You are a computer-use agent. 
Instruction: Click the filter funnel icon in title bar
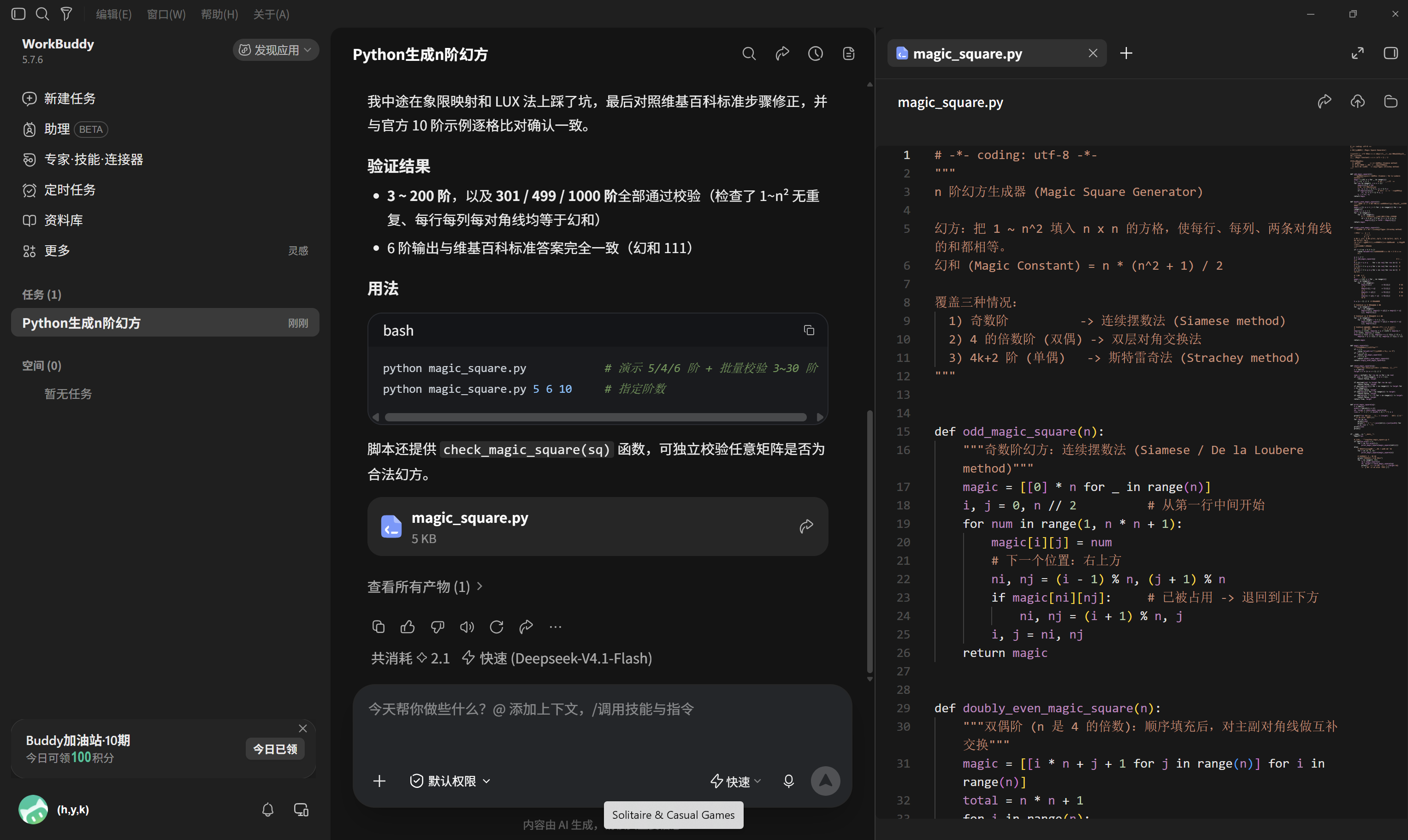click(66, 13)
